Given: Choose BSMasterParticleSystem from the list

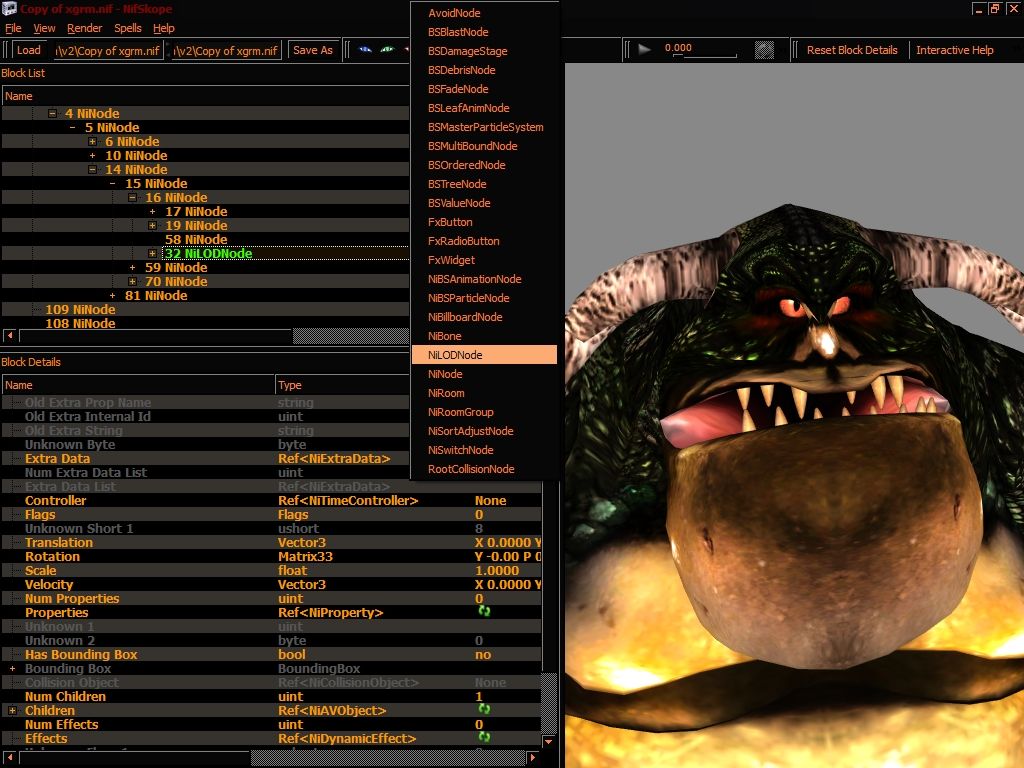Looking at the screenshot, I should (484, 127).
